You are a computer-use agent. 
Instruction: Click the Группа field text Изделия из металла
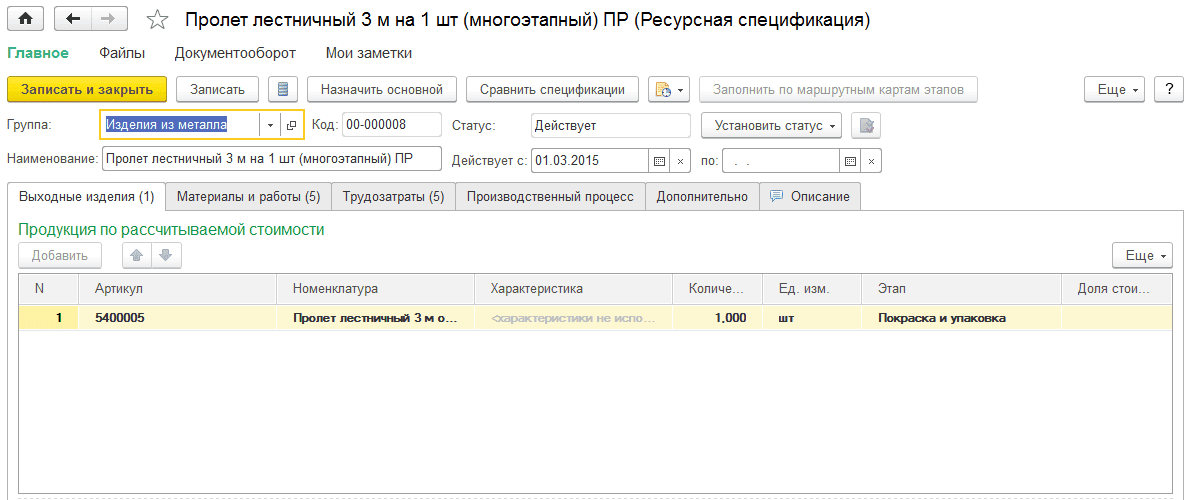tap(167, 125)
